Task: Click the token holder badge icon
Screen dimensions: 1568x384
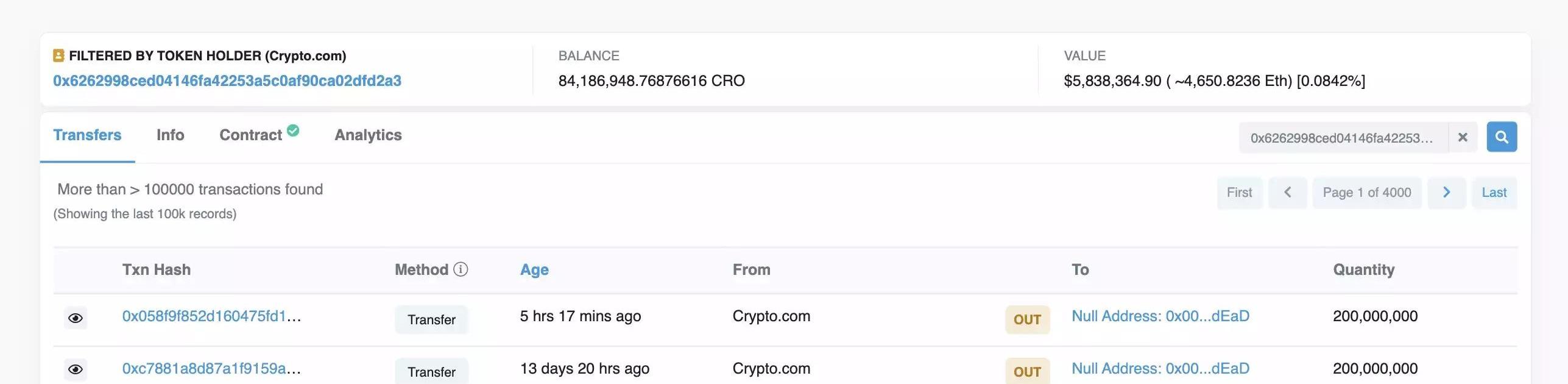Action: tap(58, 55)
